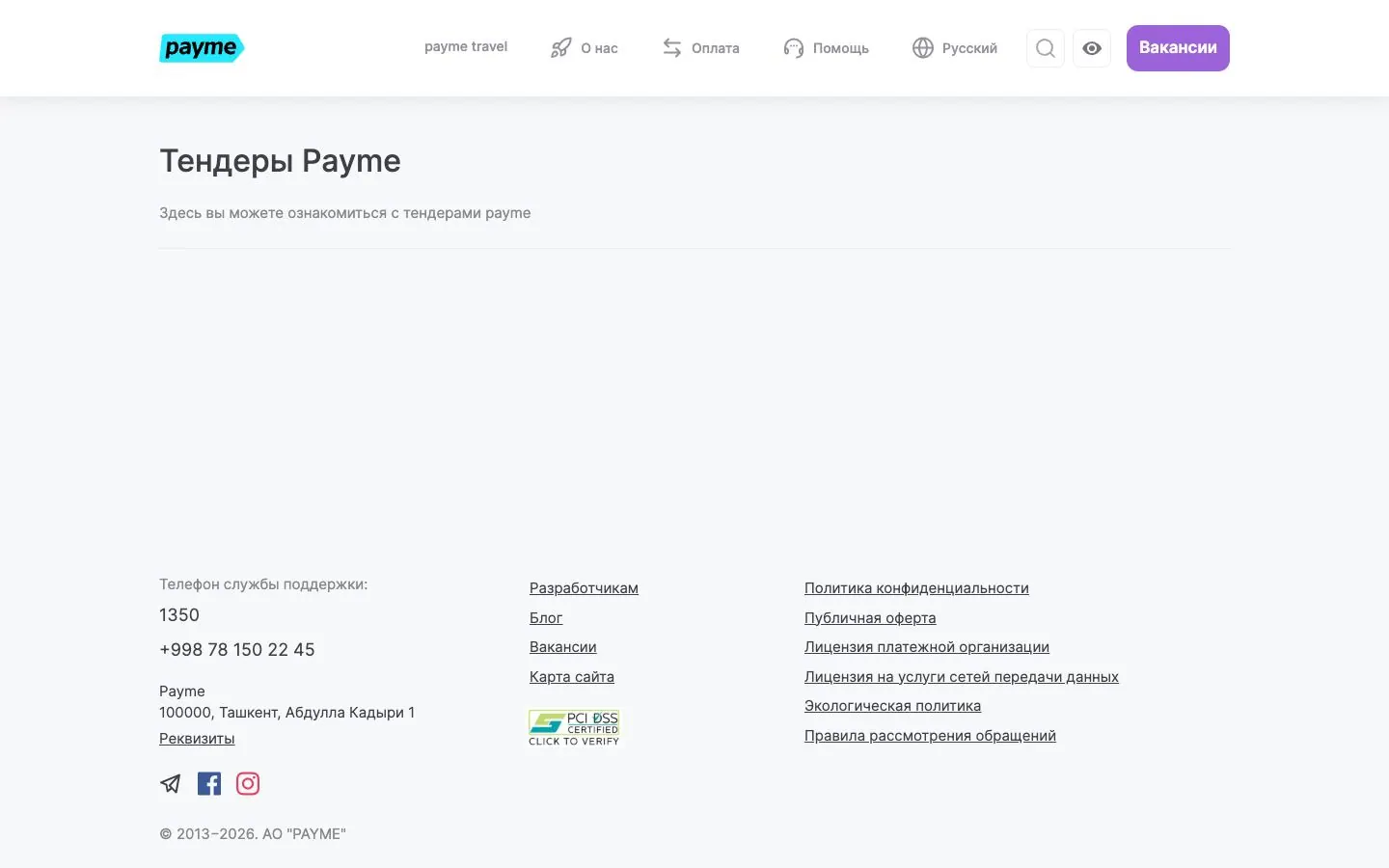Open the Вакансии footer link
This screenshot has height=868, width=1389.
pyautogui.click(x=563, y=647)
